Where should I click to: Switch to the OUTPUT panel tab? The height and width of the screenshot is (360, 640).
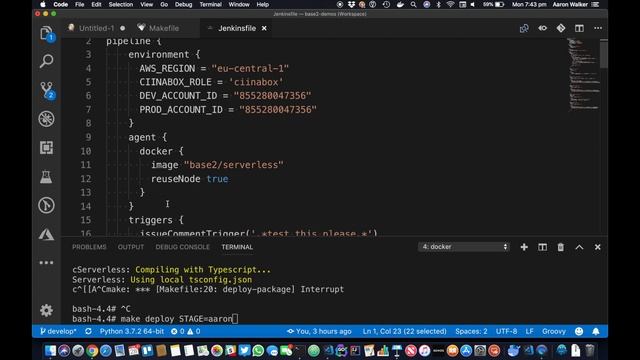pos(131,247)
